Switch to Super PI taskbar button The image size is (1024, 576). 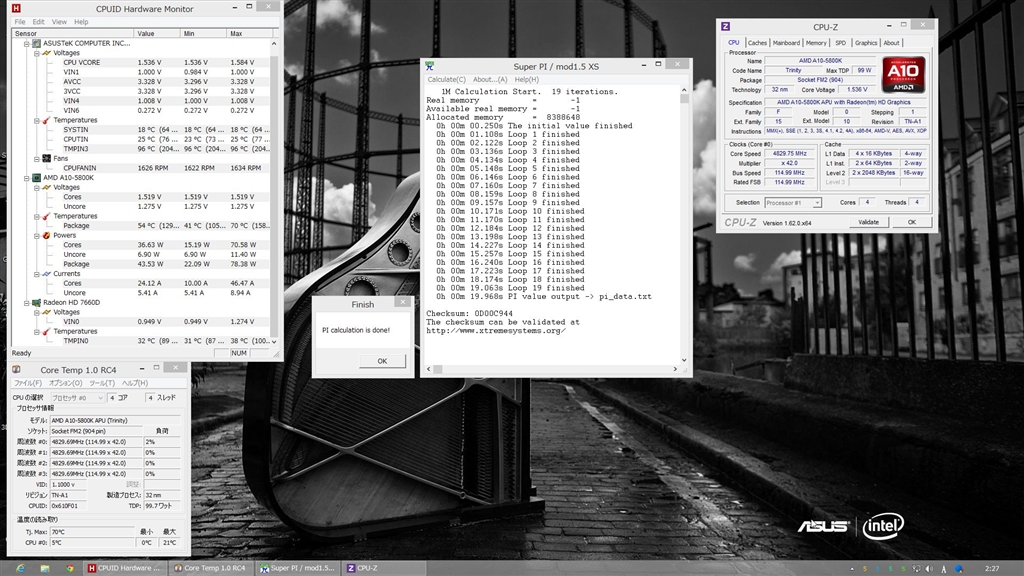point(297,568)
